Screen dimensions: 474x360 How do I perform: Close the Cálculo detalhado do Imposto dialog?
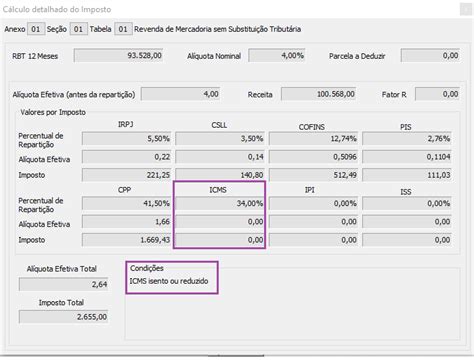coord(466,9)
